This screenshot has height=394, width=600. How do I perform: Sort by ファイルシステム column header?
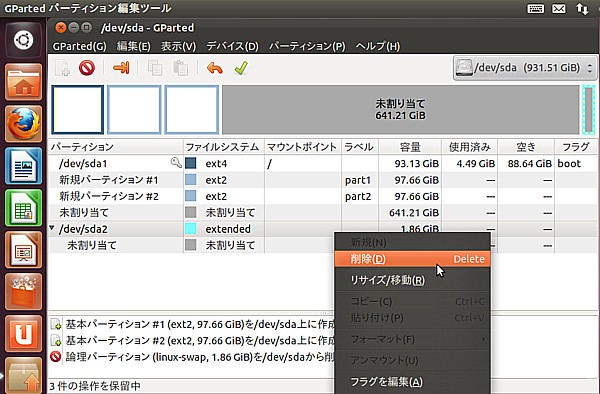click(x=223, y=147)
